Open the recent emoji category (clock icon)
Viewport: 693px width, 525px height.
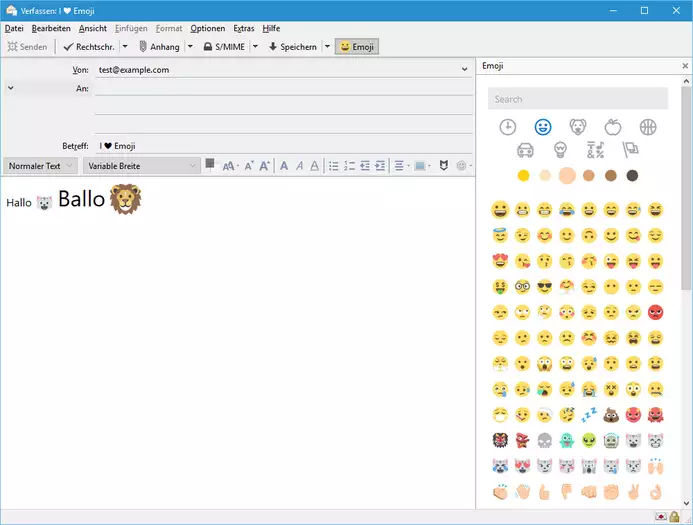[508, 127]
